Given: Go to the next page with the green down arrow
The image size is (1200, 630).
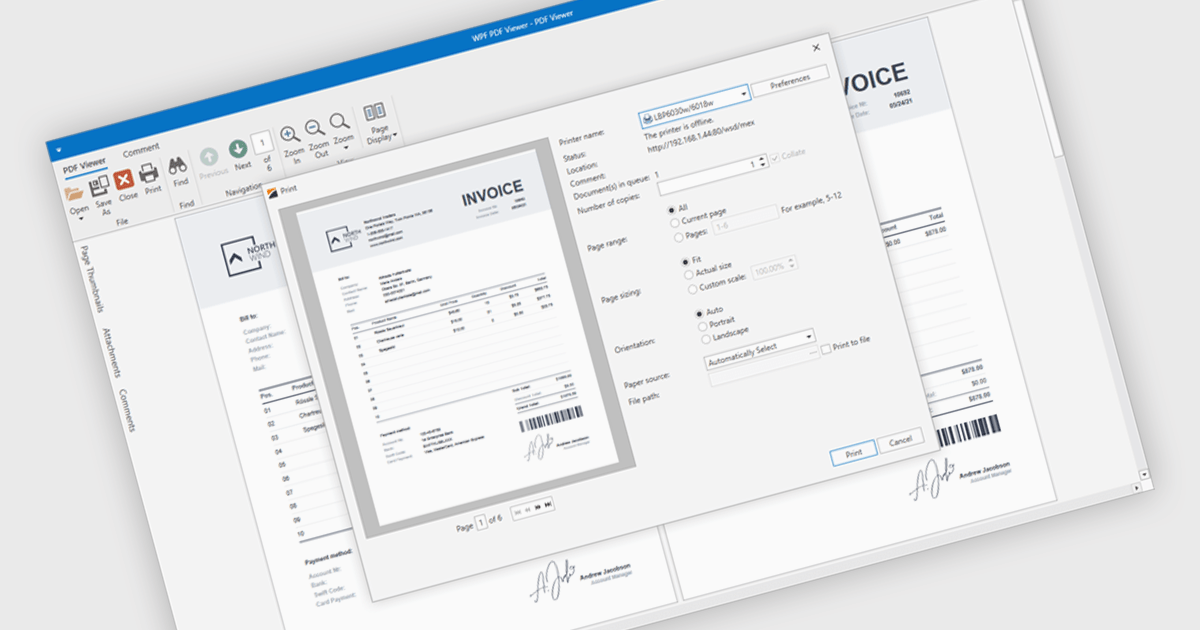Looking at the screenshot, I should 238,149.
